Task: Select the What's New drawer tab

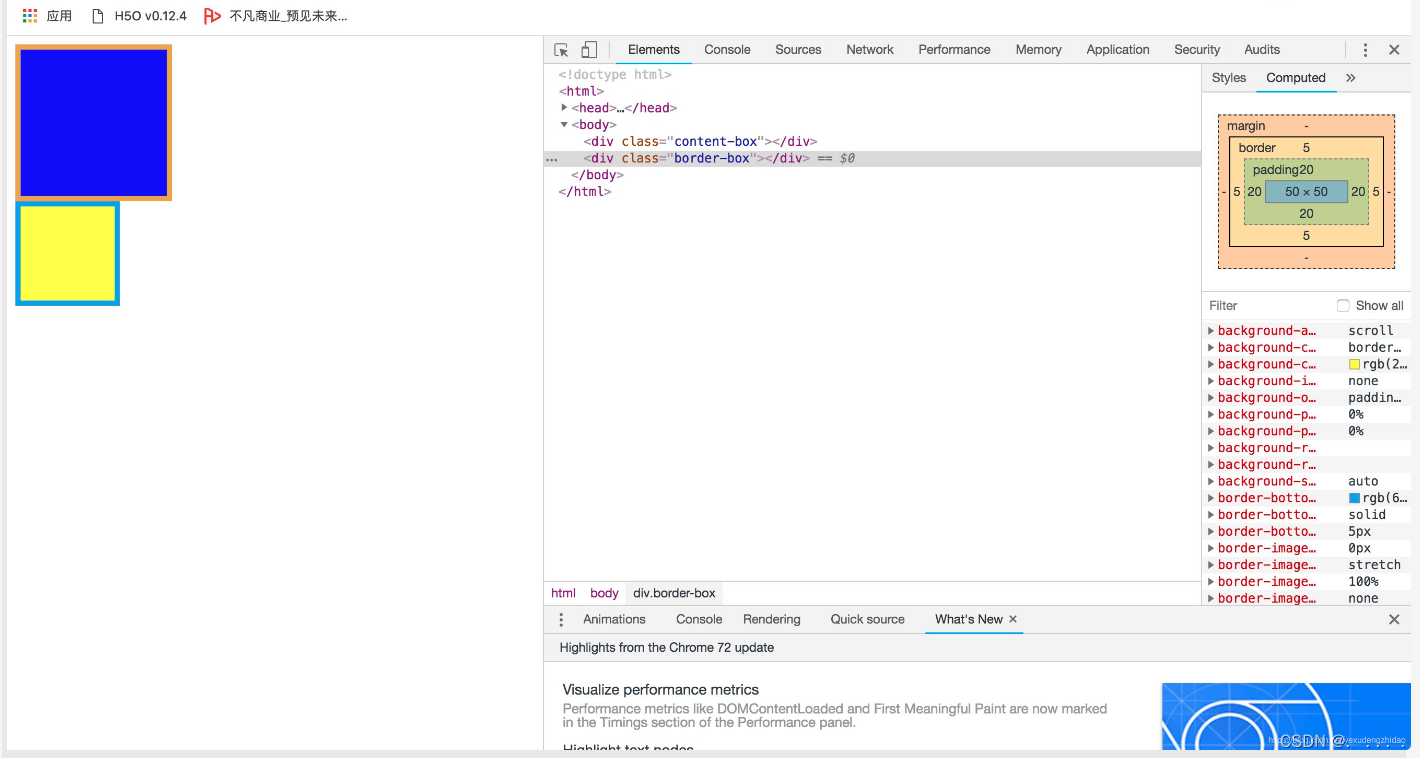Action: coord(968,620)
